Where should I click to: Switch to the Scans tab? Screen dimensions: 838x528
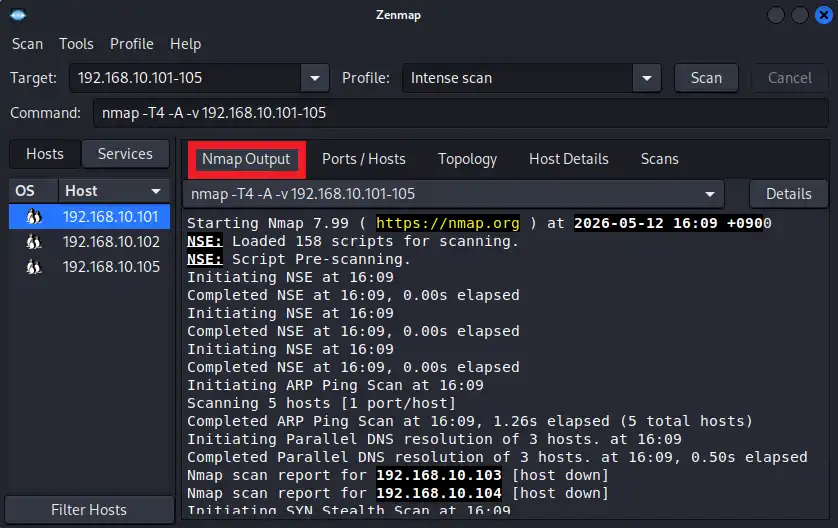[659, 159]
